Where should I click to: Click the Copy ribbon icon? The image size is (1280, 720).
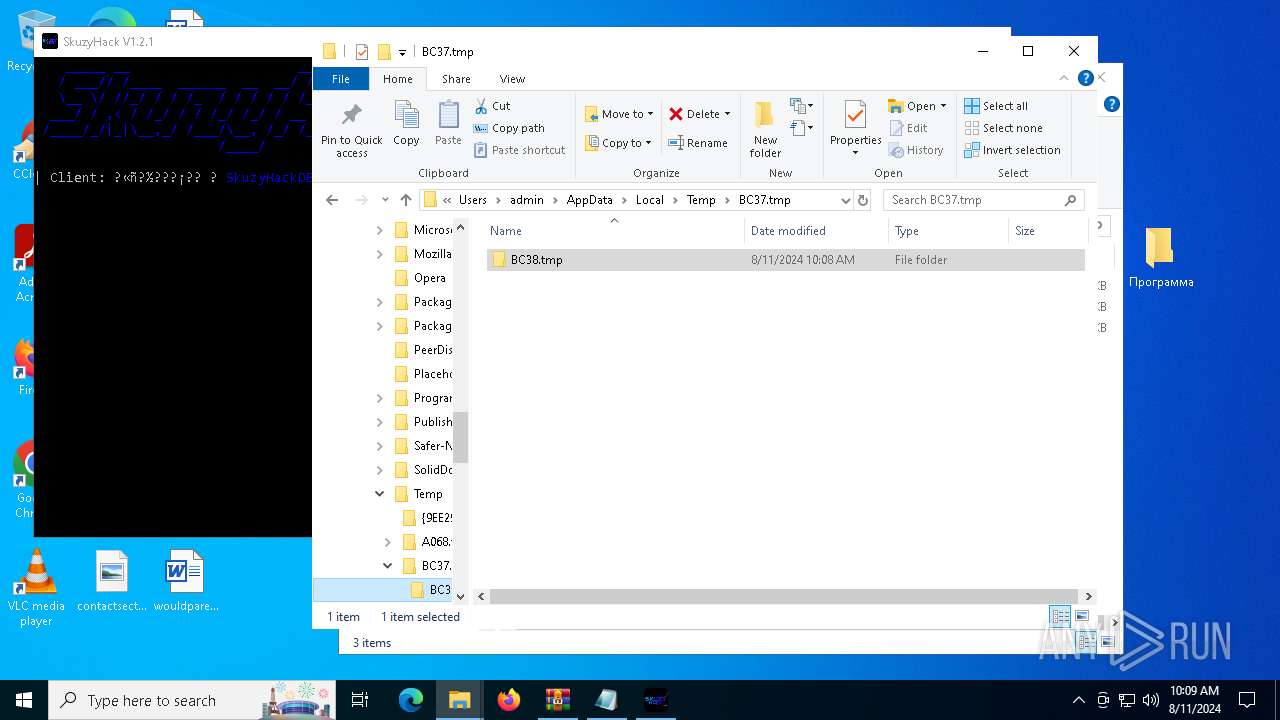click(406, 124)
